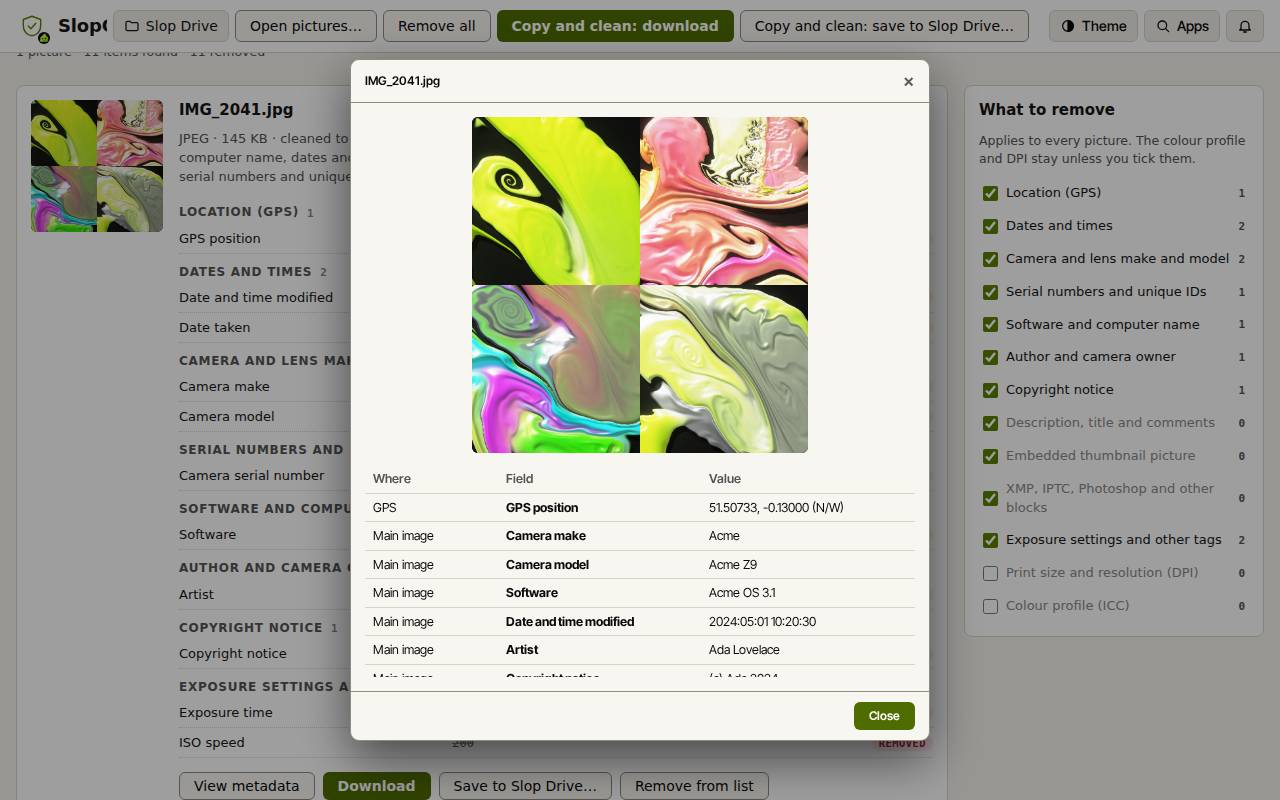The height and width of the screenshot is (800, 1280).
Task: Toggle "Serial numbers and unique IDs" checkbox
Action: point(990,292)
